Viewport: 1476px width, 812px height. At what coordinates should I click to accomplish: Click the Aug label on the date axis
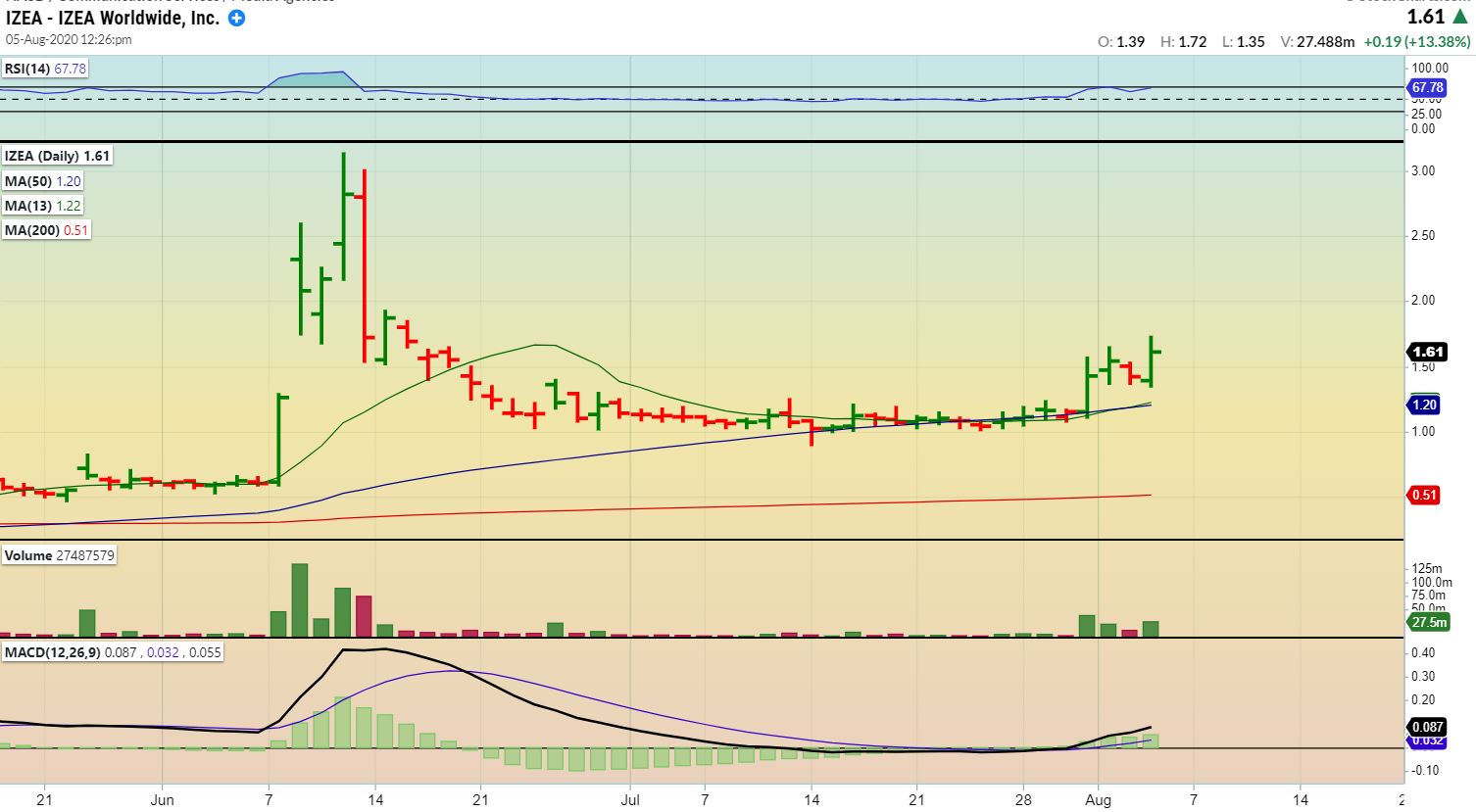[1099, 800]
